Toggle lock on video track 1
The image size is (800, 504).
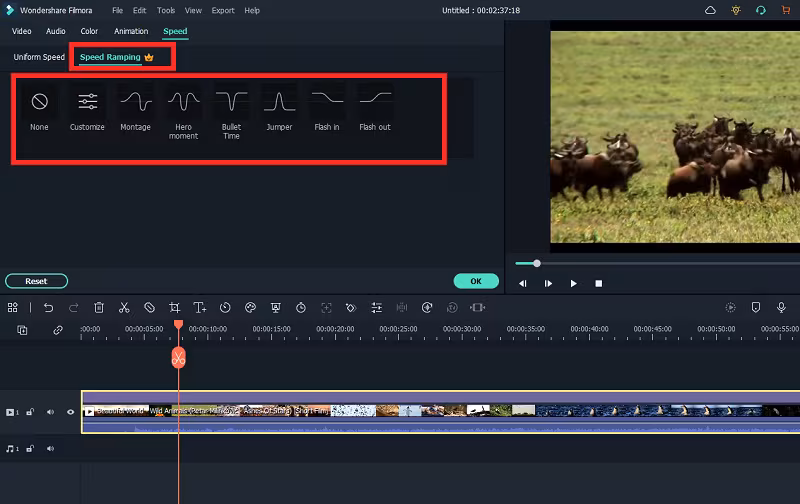tap(30, 412)
